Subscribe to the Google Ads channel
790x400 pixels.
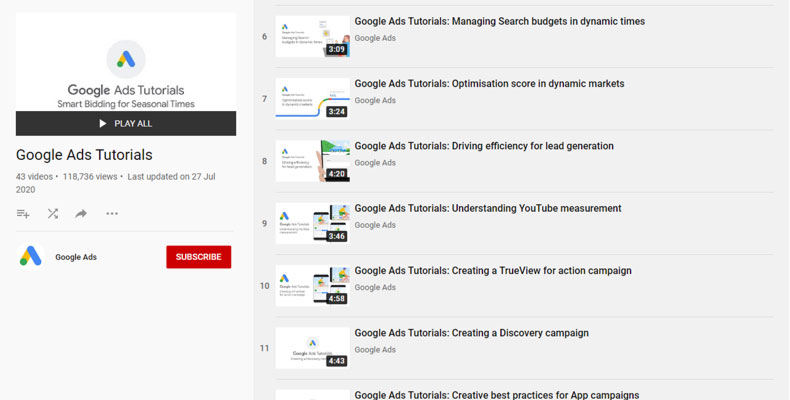[199, 257]
